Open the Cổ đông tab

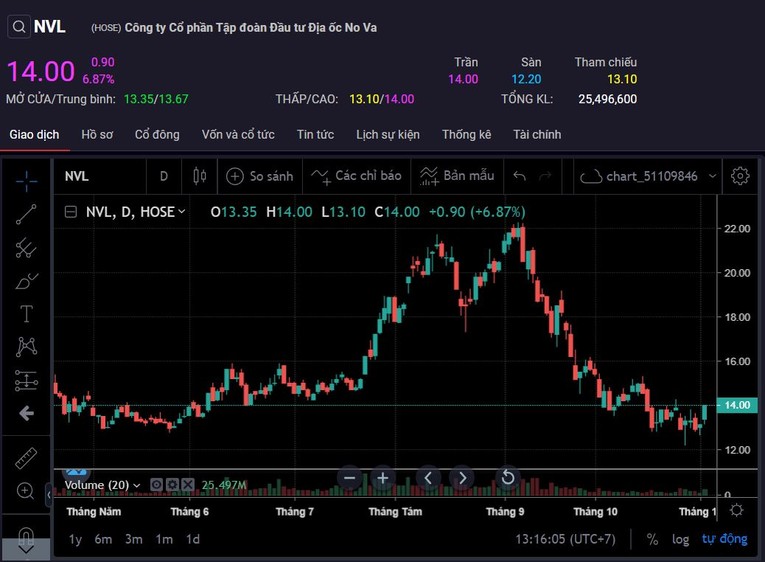point(157,134)
